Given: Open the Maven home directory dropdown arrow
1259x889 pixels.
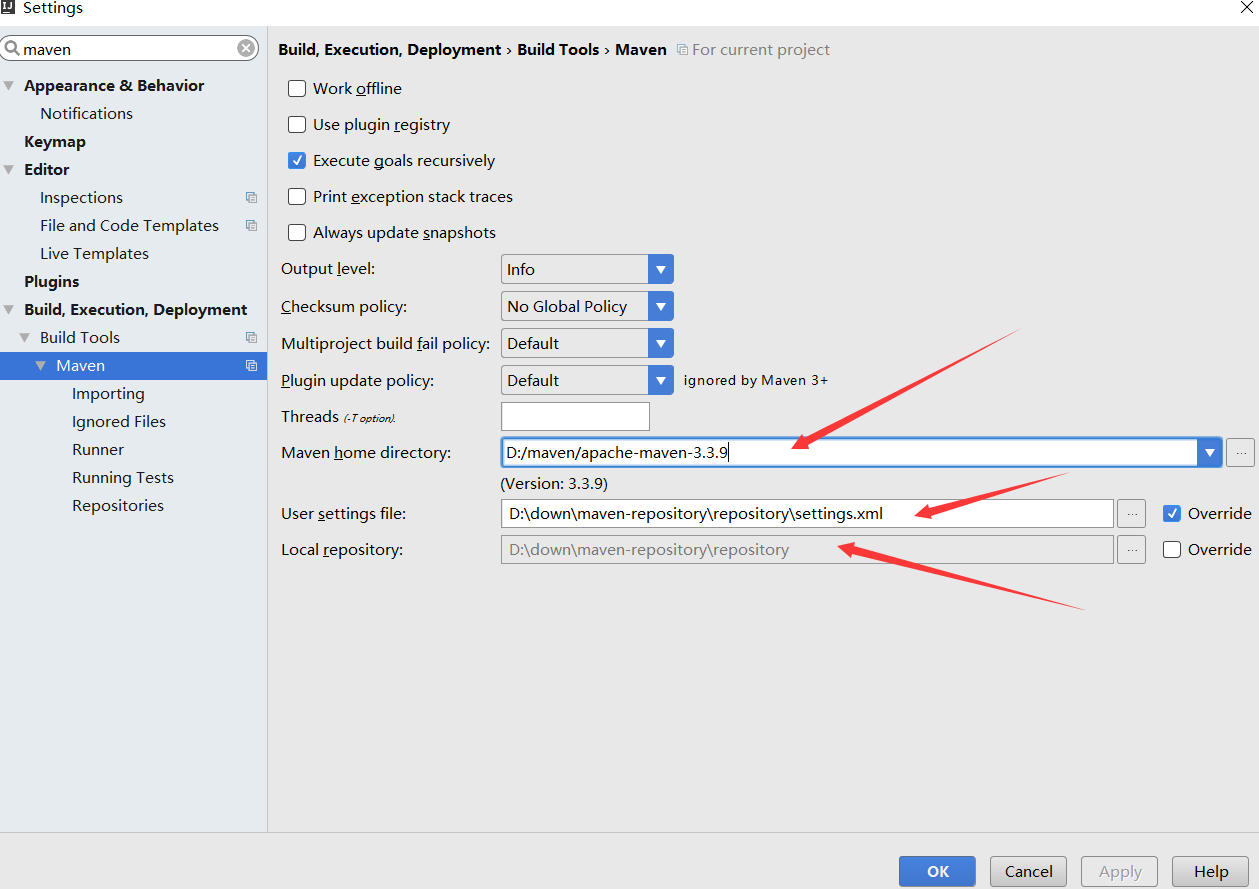Looking at the screenshot, I should tap(1210, 453).
